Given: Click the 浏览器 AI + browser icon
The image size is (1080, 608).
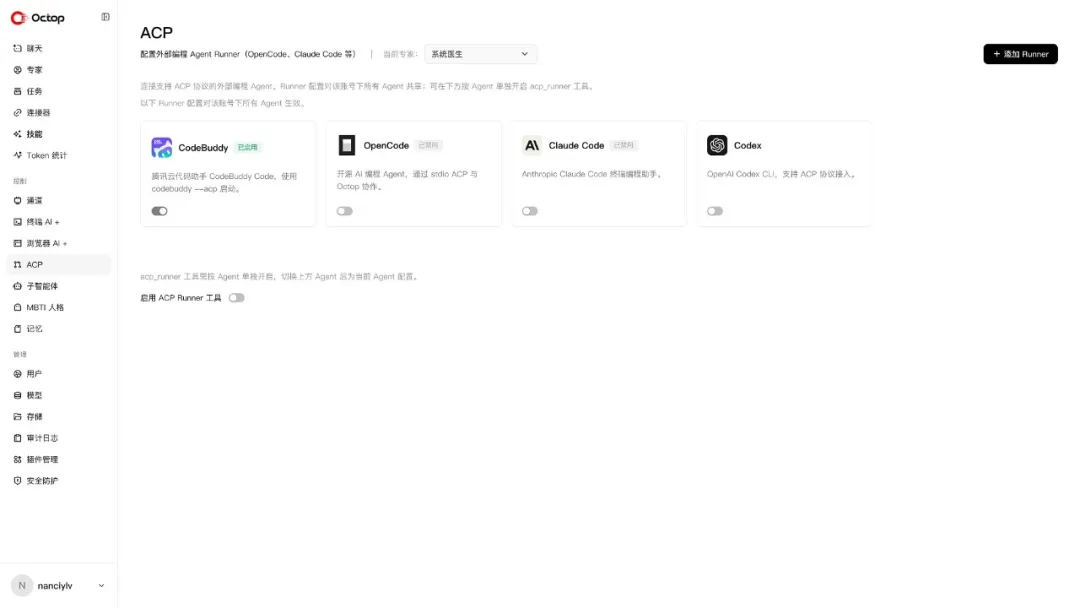Looking at the screenshot, I should click(17, 243).
